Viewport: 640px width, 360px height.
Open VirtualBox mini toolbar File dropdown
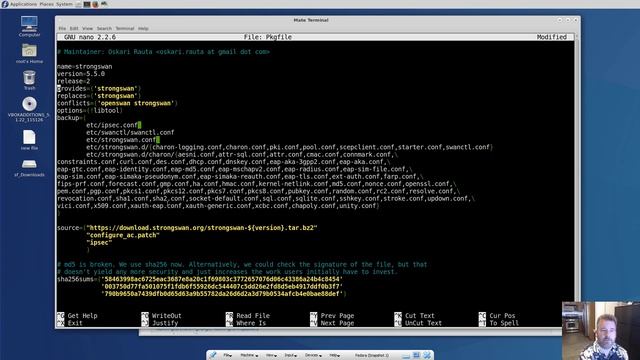click(x=227, y=356)
